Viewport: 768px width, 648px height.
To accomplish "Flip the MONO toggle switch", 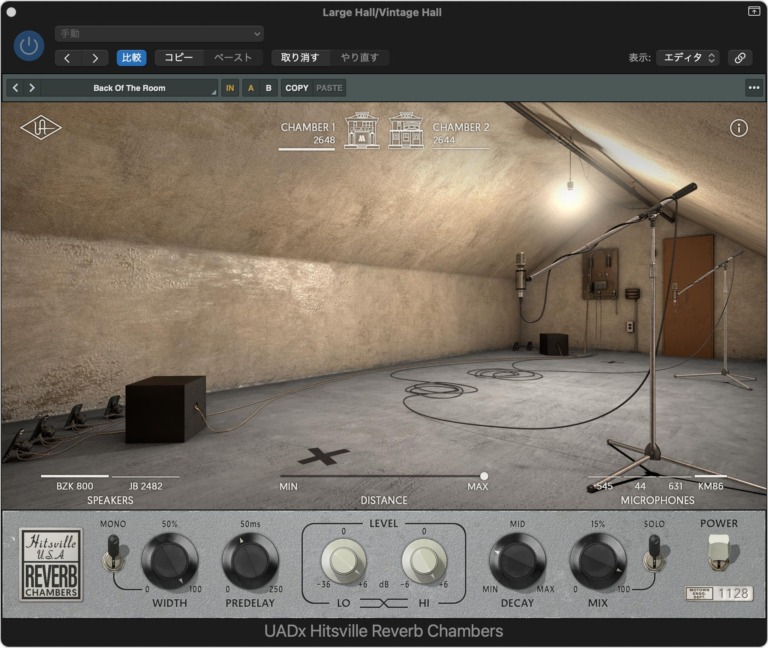I will (x=113, y=552).
